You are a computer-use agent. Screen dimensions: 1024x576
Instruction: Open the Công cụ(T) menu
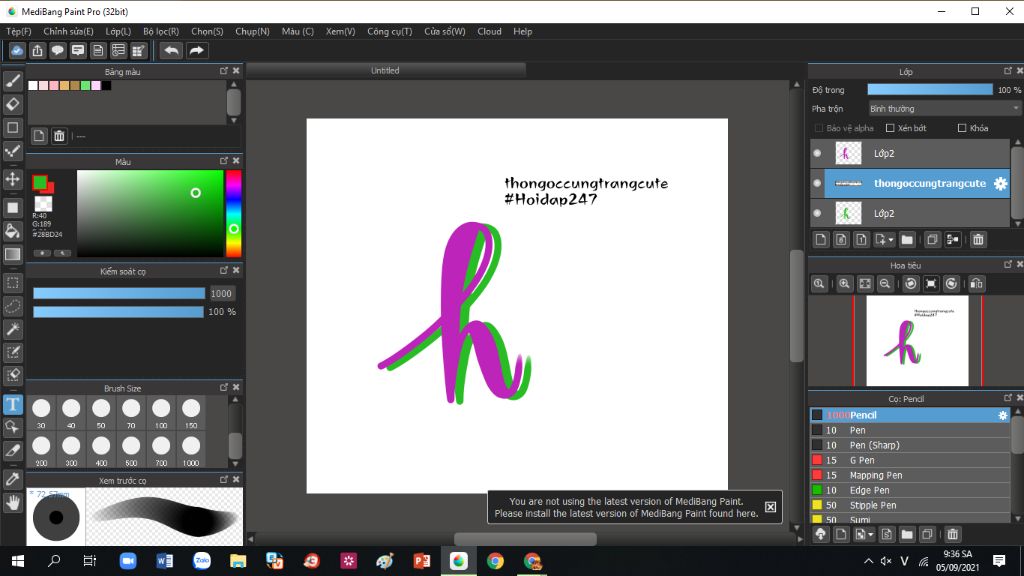[389, 31]
